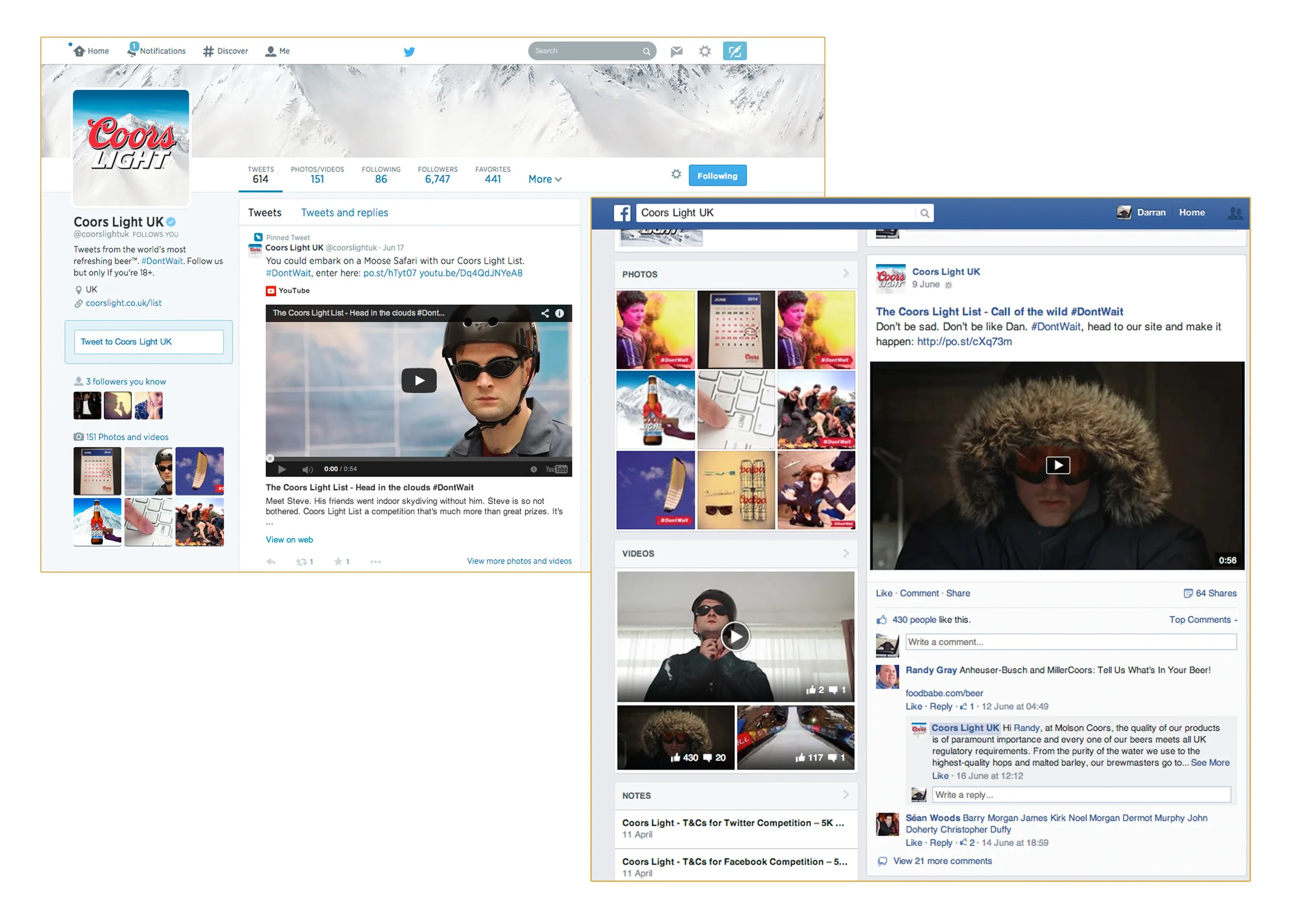Open more options dots on pinned tweet
The image size is (1307, 924).
pos(375,562)
